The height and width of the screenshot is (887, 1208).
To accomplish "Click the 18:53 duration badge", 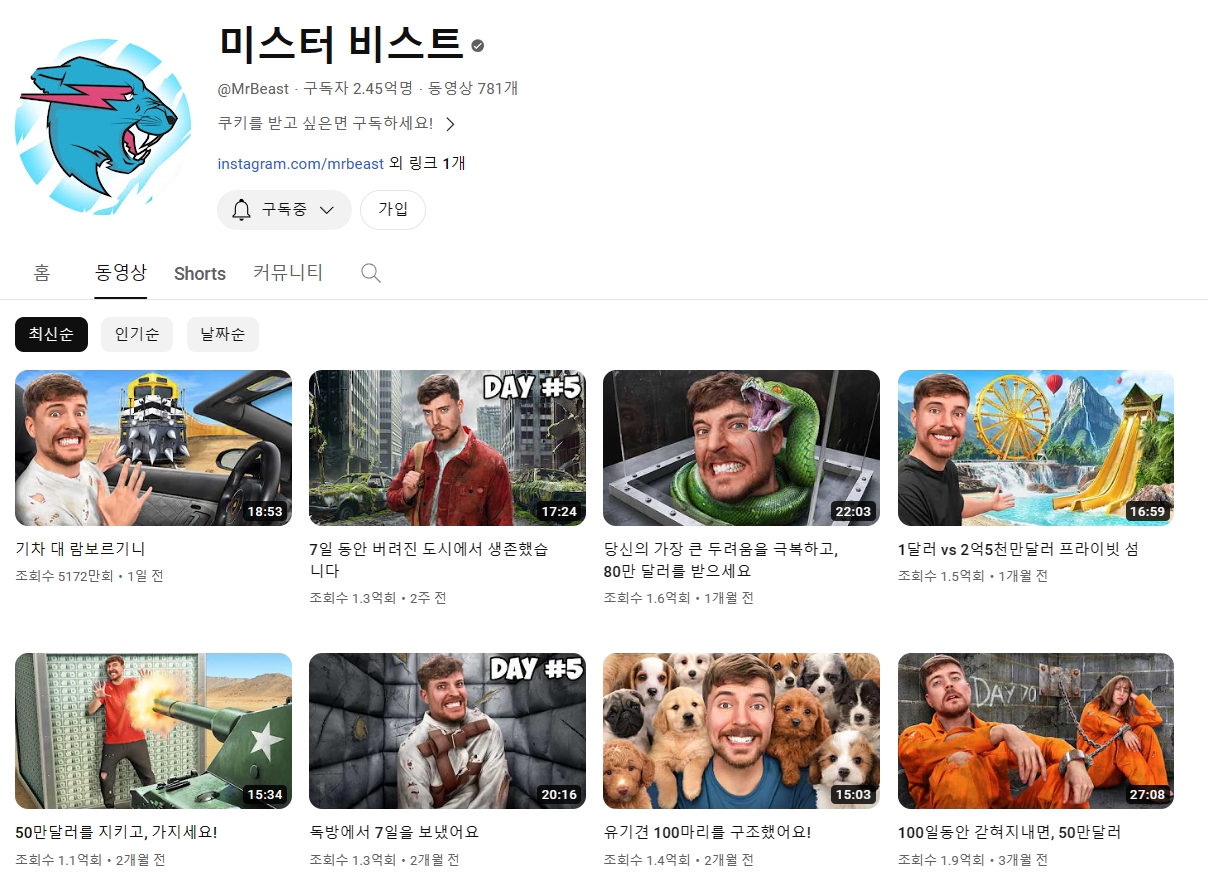I will point(265,511).
